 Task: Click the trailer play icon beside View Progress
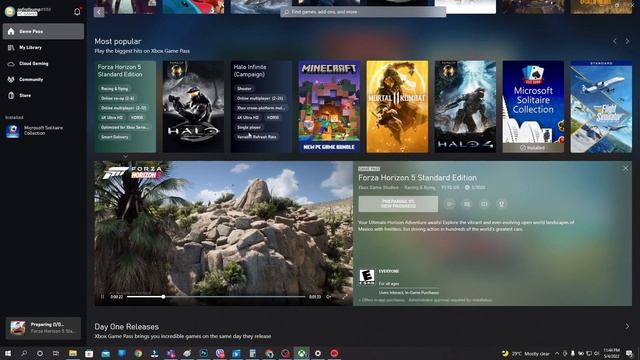449,204
